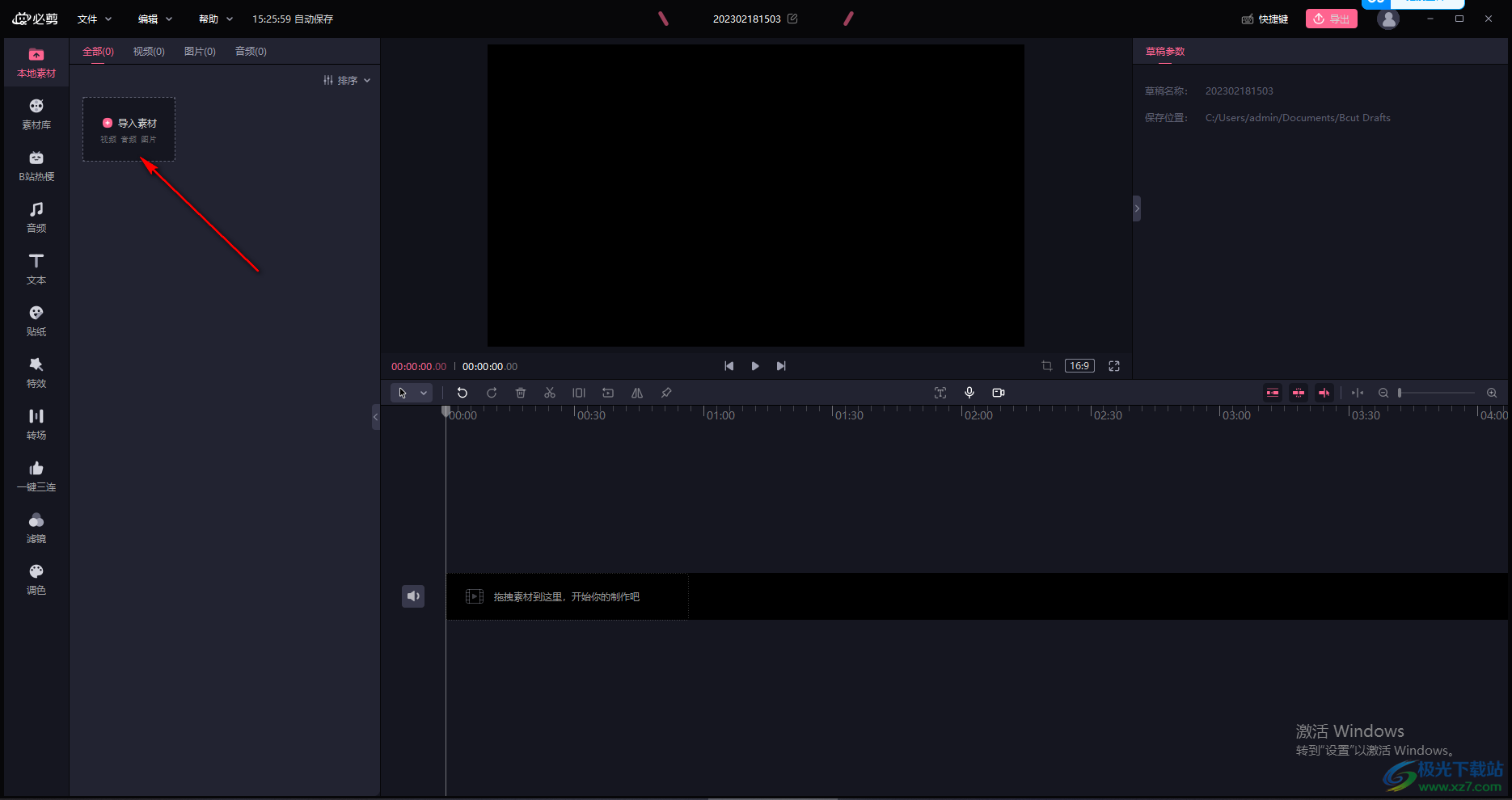This screenshot has height=800, width=1512.
Task: Click the rename pencil icon next to draft title
Action: [792, 19]
